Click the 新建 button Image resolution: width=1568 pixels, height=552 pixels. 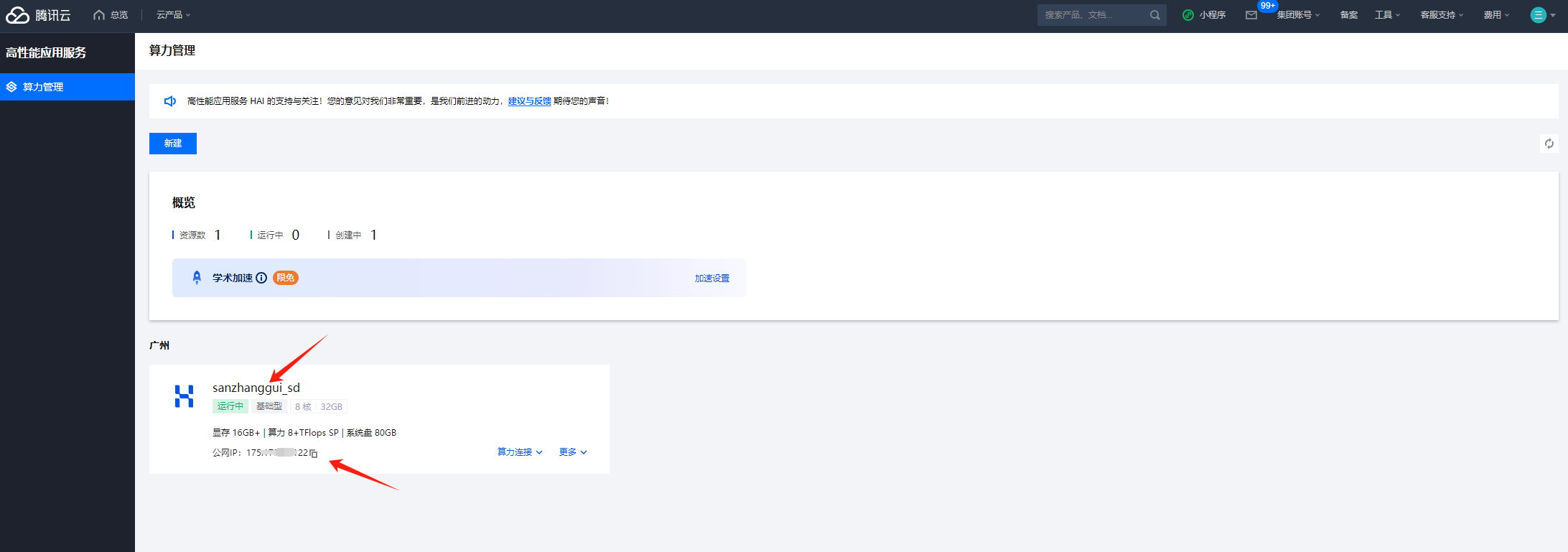[x=173, y=144]
